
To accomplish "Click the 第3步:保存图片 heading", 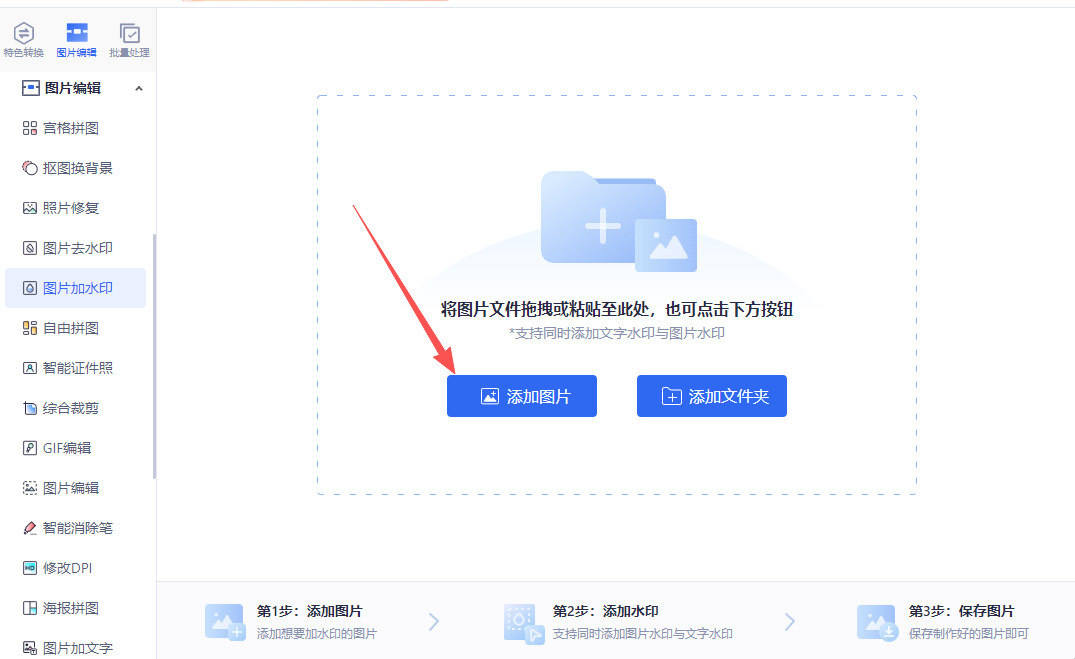I will pos(961,611).
